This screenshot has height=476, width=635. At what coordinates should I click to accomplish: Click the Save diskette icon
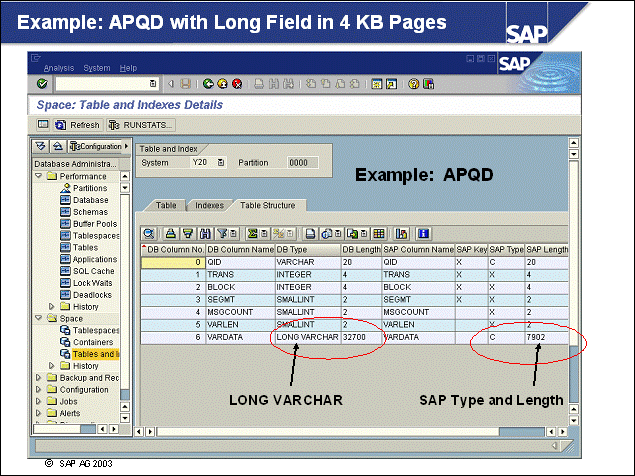point(187,84)
